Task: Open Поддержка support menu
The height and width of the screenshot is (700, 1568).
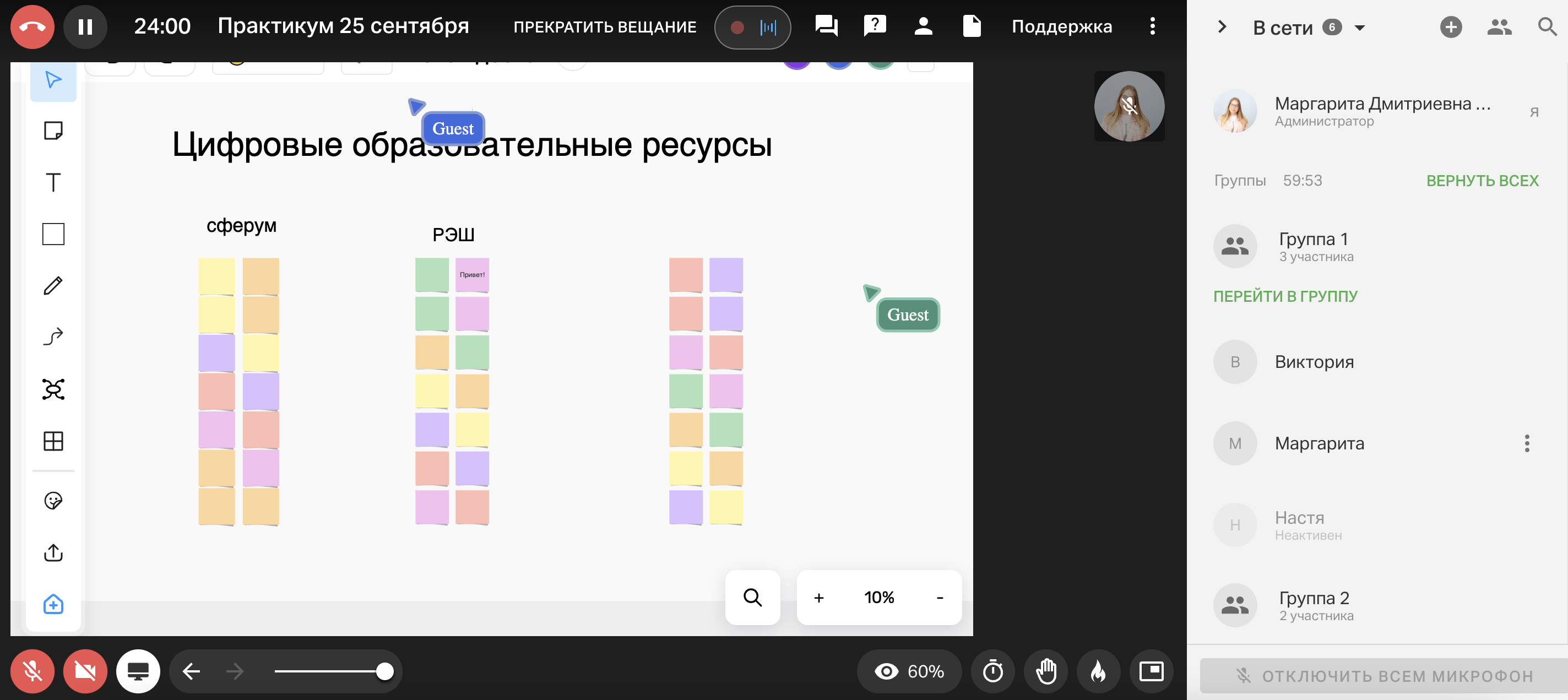Action: click(1061, 26)
